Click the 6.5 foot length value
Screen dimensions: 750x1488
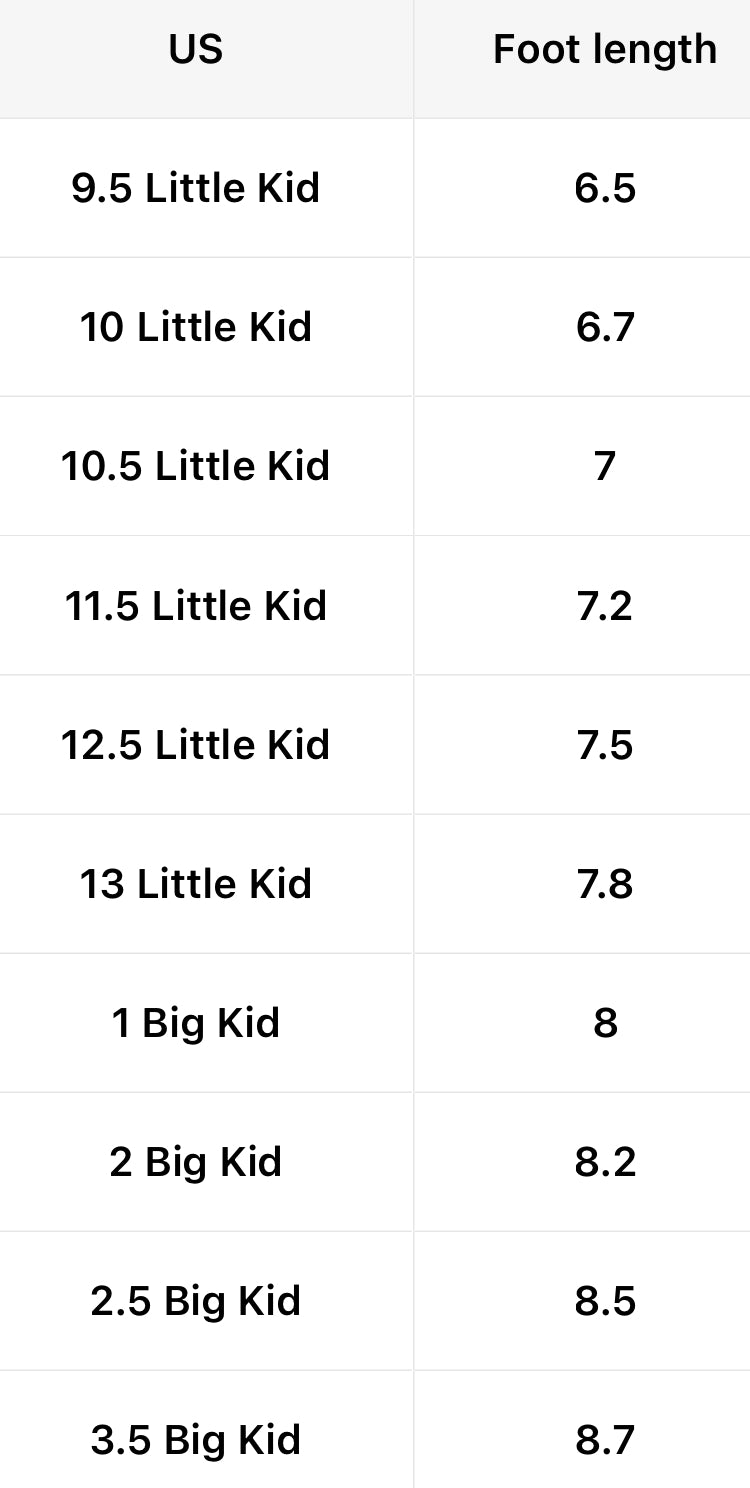click(605, 188)
